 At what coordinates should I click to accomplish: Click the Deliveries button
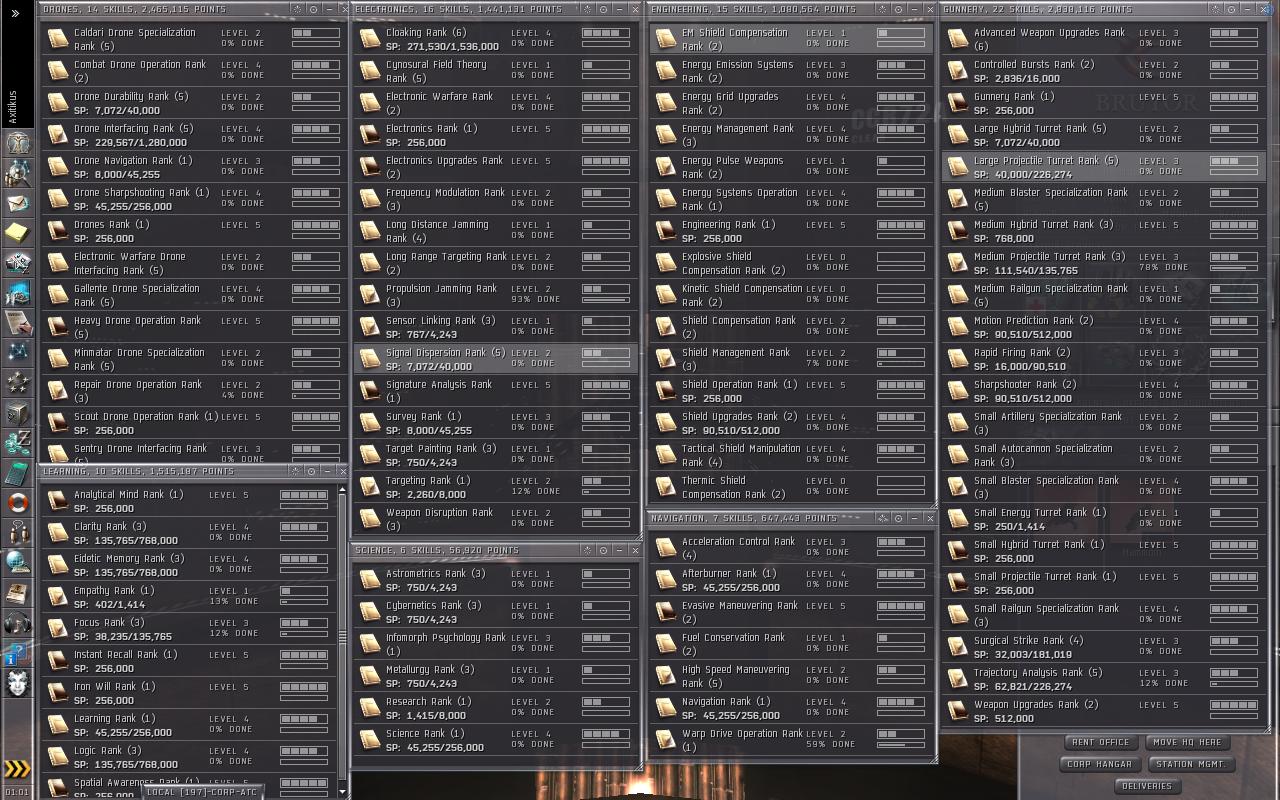coord(1146,786)
